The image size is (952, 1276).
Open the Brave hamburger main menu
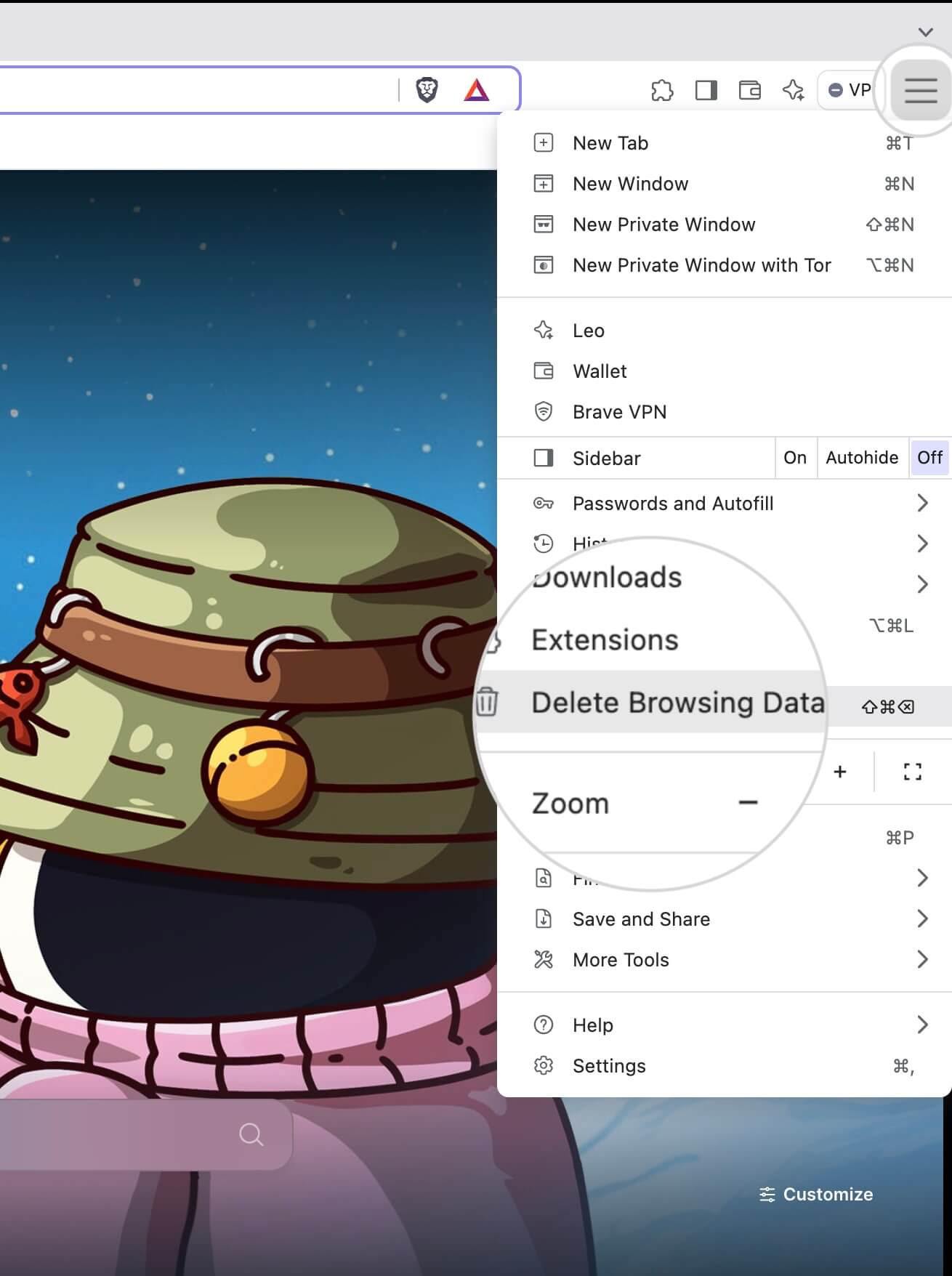(920, 90)
